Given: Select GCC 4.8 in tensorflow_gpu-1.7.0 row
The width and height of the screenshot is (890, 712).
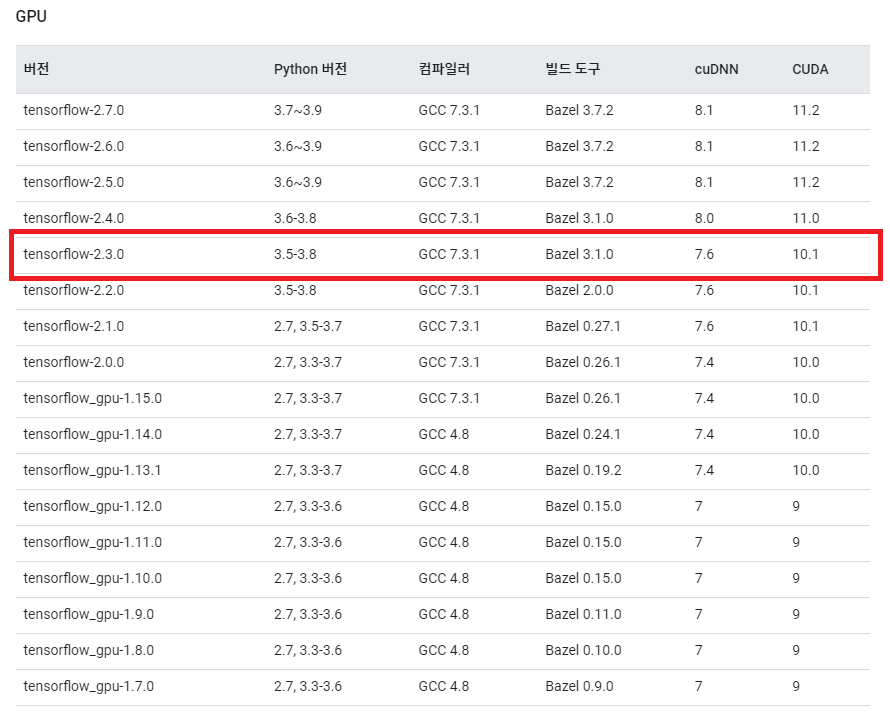Looking at the screenshot, I should tap(444, 686).
